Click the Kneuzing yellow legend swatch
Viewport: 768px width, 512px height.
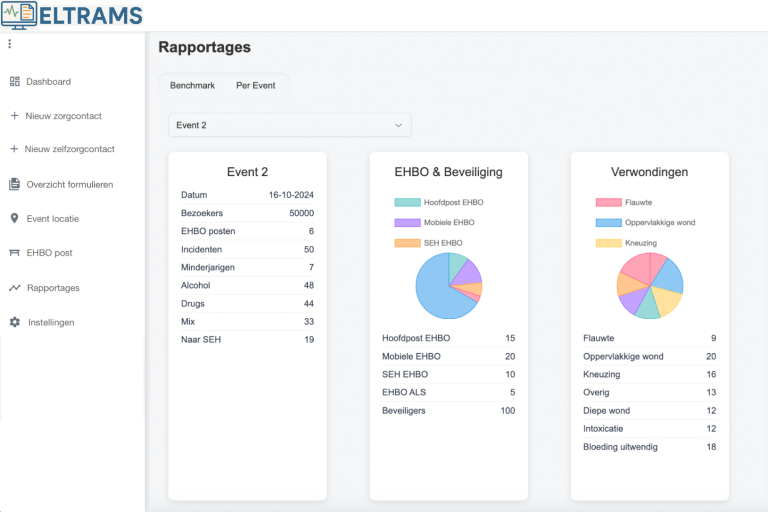[609, 243]
